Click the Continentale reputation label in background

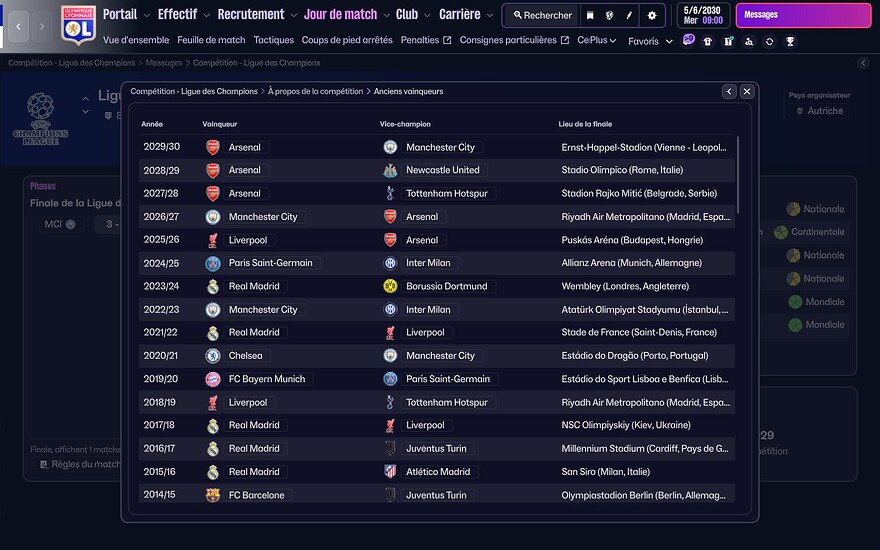[818, 232]
